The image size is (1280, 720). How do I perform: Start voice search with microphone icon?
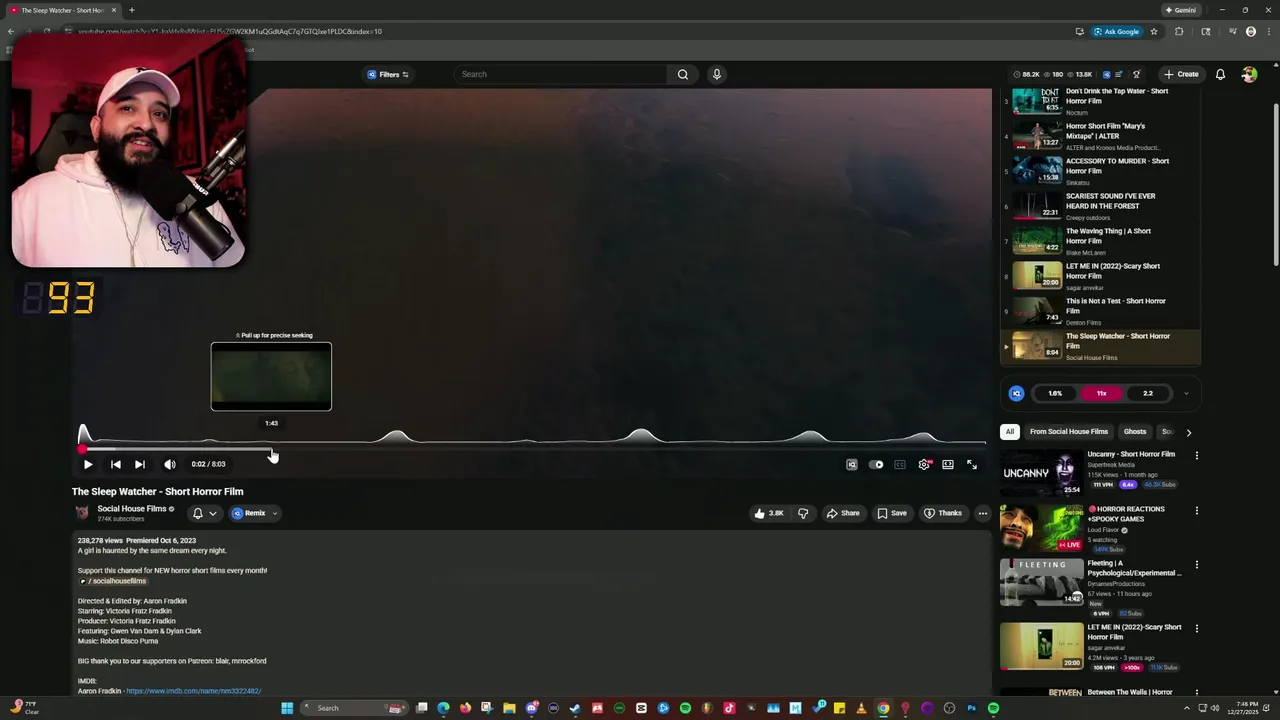pos(717,74)
